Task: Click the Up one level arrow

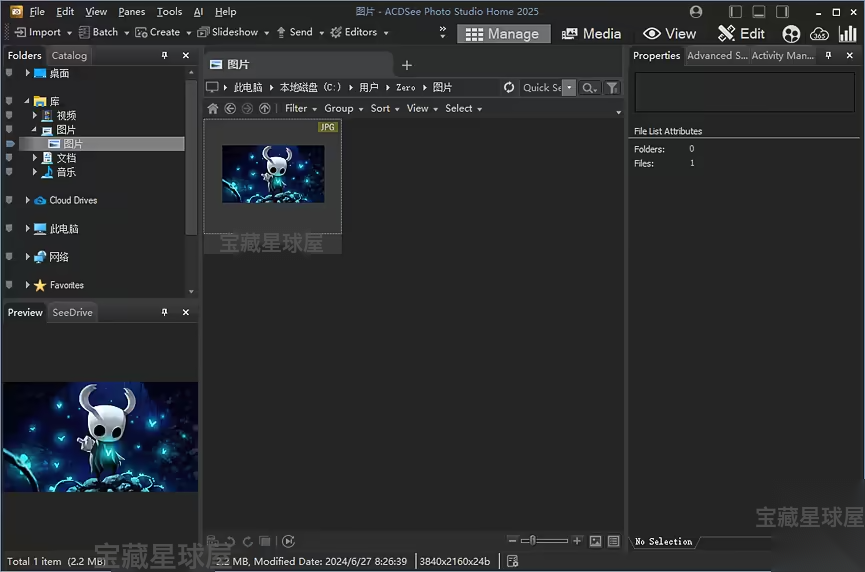Action: pyautogui.click(x=265, y=109)
